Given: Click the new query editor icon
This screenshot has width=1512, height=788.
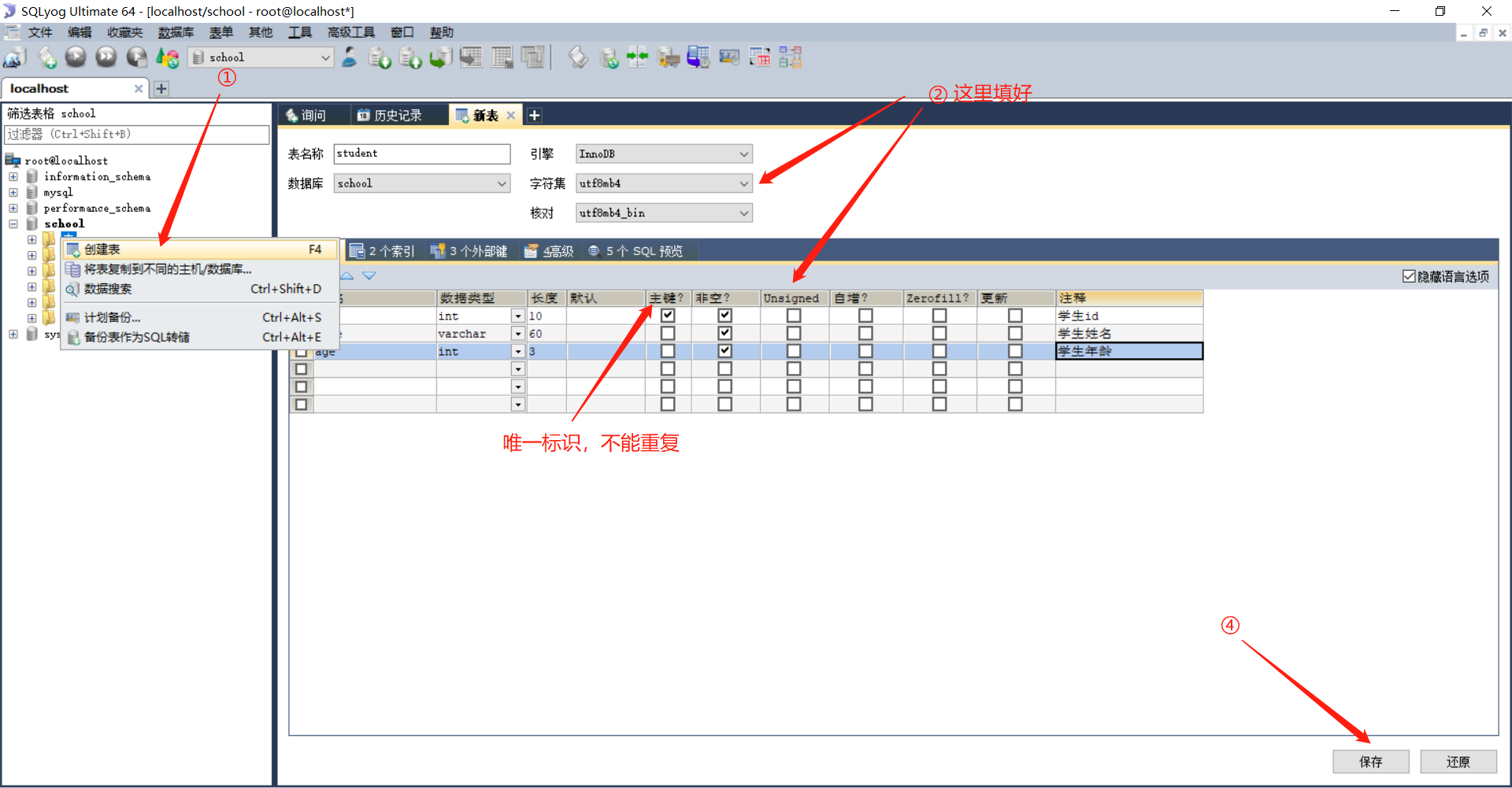Looking at the screenshot, I should (x=46, y=57).
